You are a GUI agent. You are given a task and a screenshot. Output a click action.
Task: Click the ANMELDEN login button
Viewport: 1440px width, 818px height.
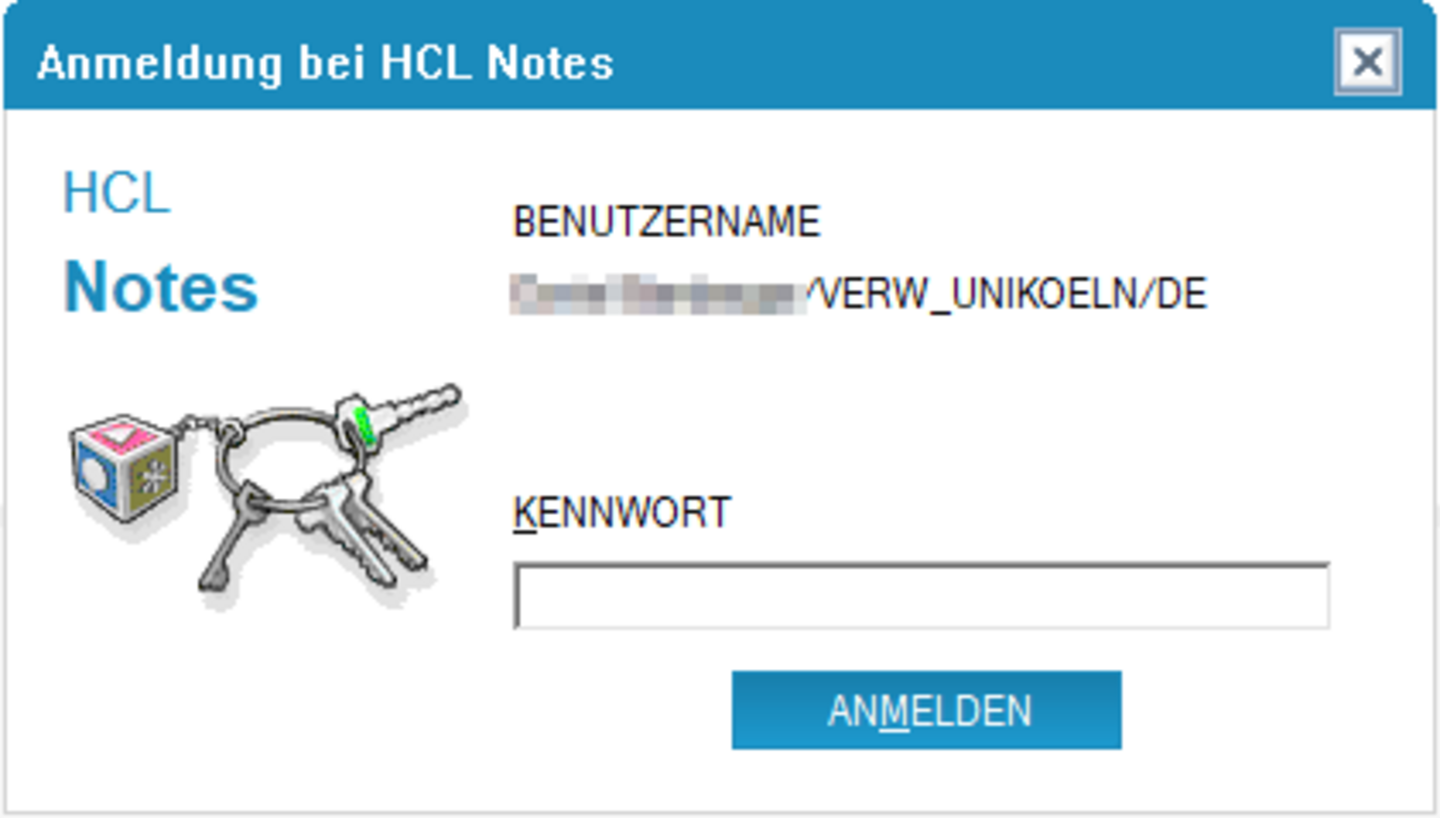point(926,710)
